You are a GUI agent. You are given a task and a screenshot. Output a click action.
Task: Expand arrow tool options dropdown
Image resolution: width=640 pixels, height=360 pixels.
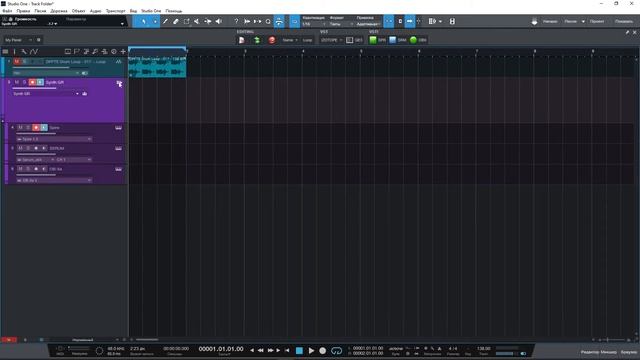[155, 21]
